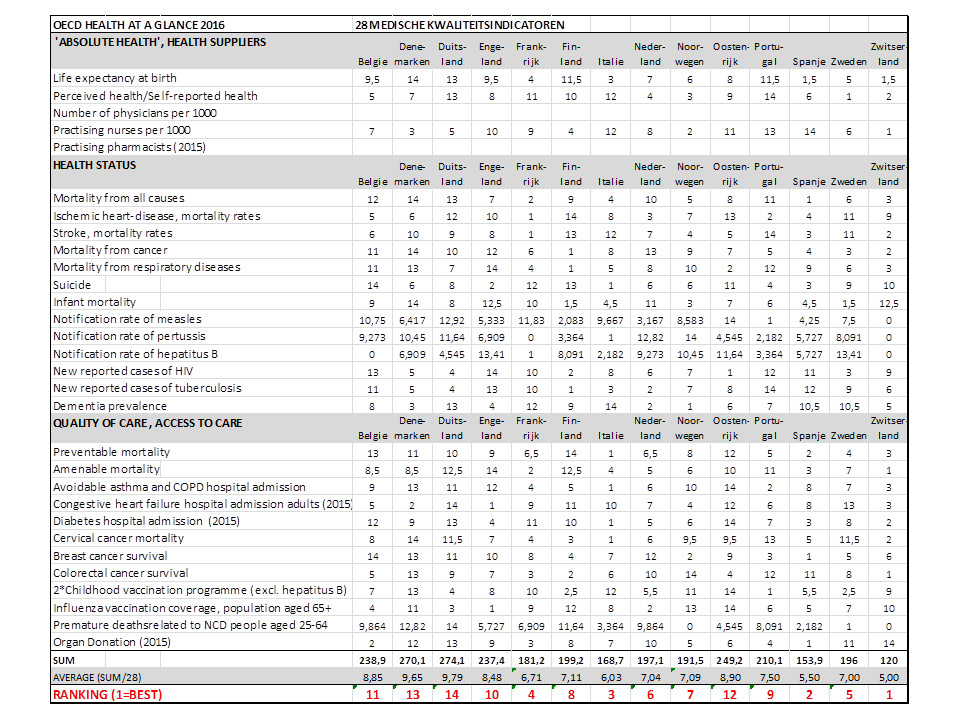Viewport: 960px width, 720px height.
Task: Click the SUM value 238,9 for Belgie
Action: [x=372, y=661]
